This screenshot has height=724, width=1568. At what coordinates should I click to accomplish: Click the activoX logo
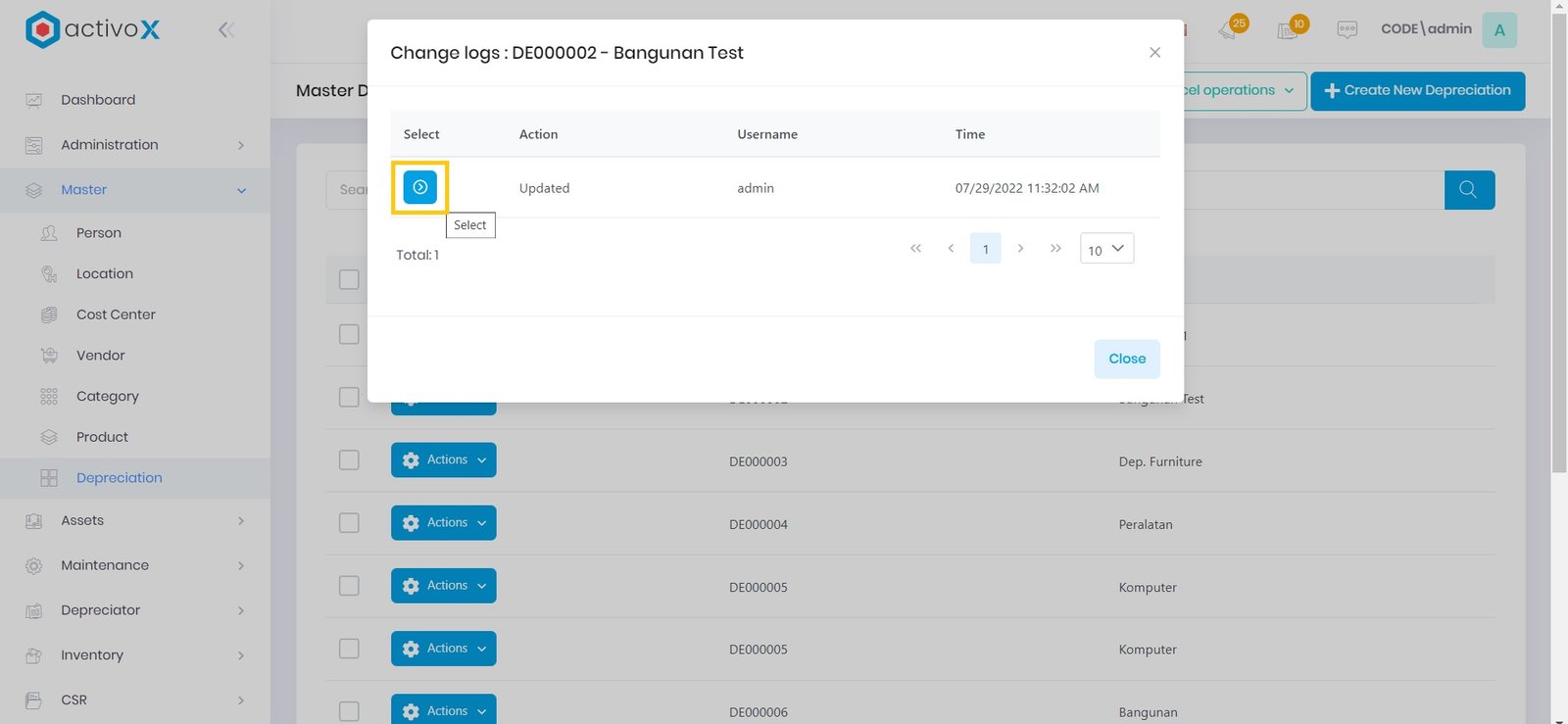click(93, 29)
